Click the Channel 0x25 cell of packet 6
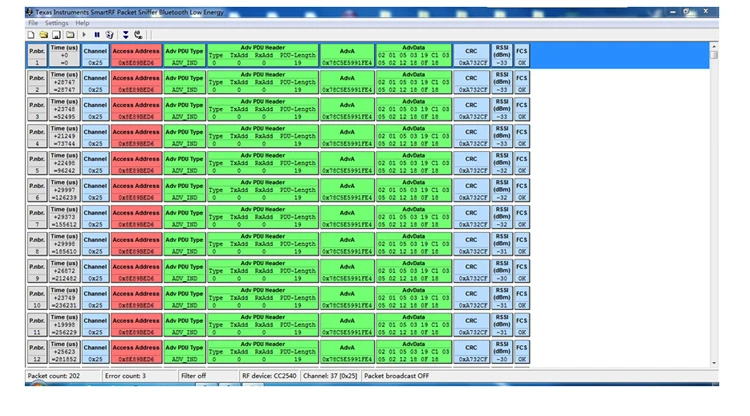This screenshot has width=750, height=416. click(x=95, y=190)
